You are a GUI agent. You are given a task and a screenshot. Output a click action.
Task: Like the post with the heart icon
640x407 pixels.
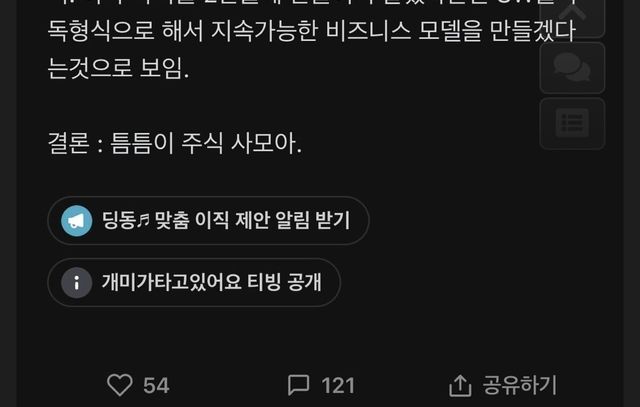click(120, 385)
